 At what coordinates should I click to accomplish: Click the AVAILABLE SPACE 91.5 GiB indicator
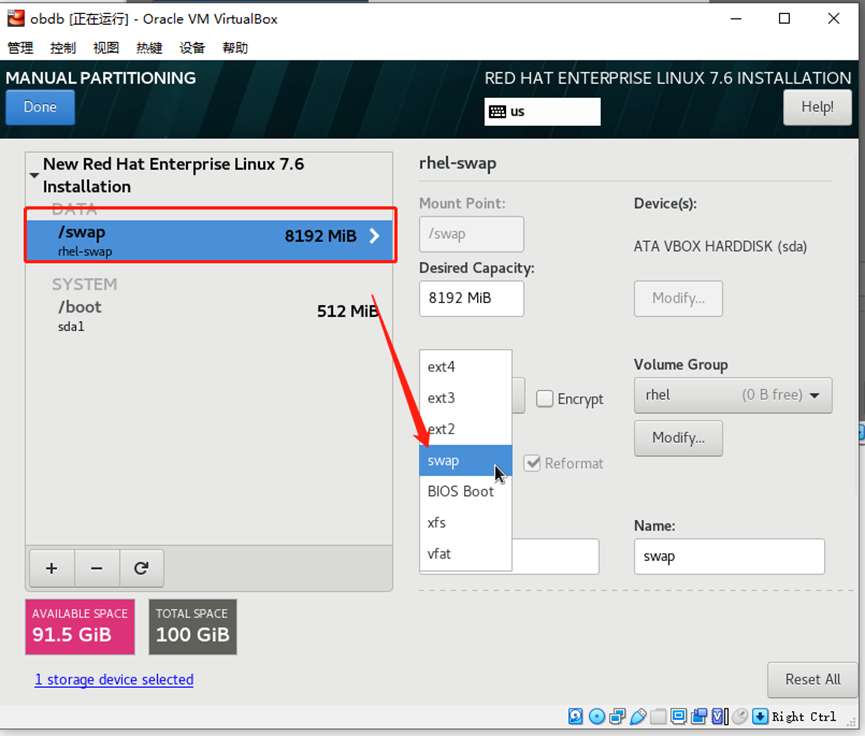(x=79, y=626)
